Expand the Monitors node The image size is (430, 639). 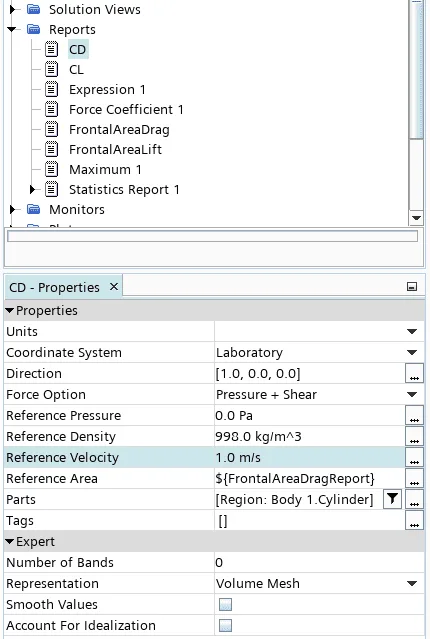(12, 209)
